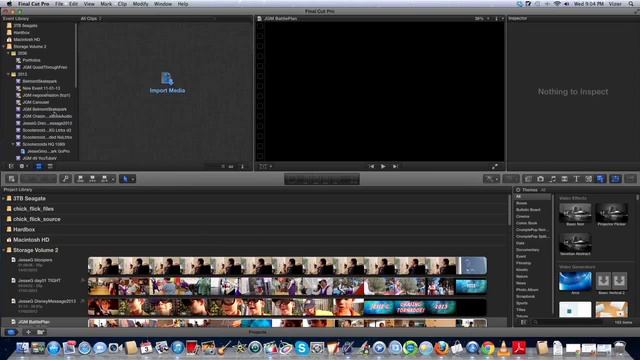Click the dashboard timecode display

[x=322, y=179]
